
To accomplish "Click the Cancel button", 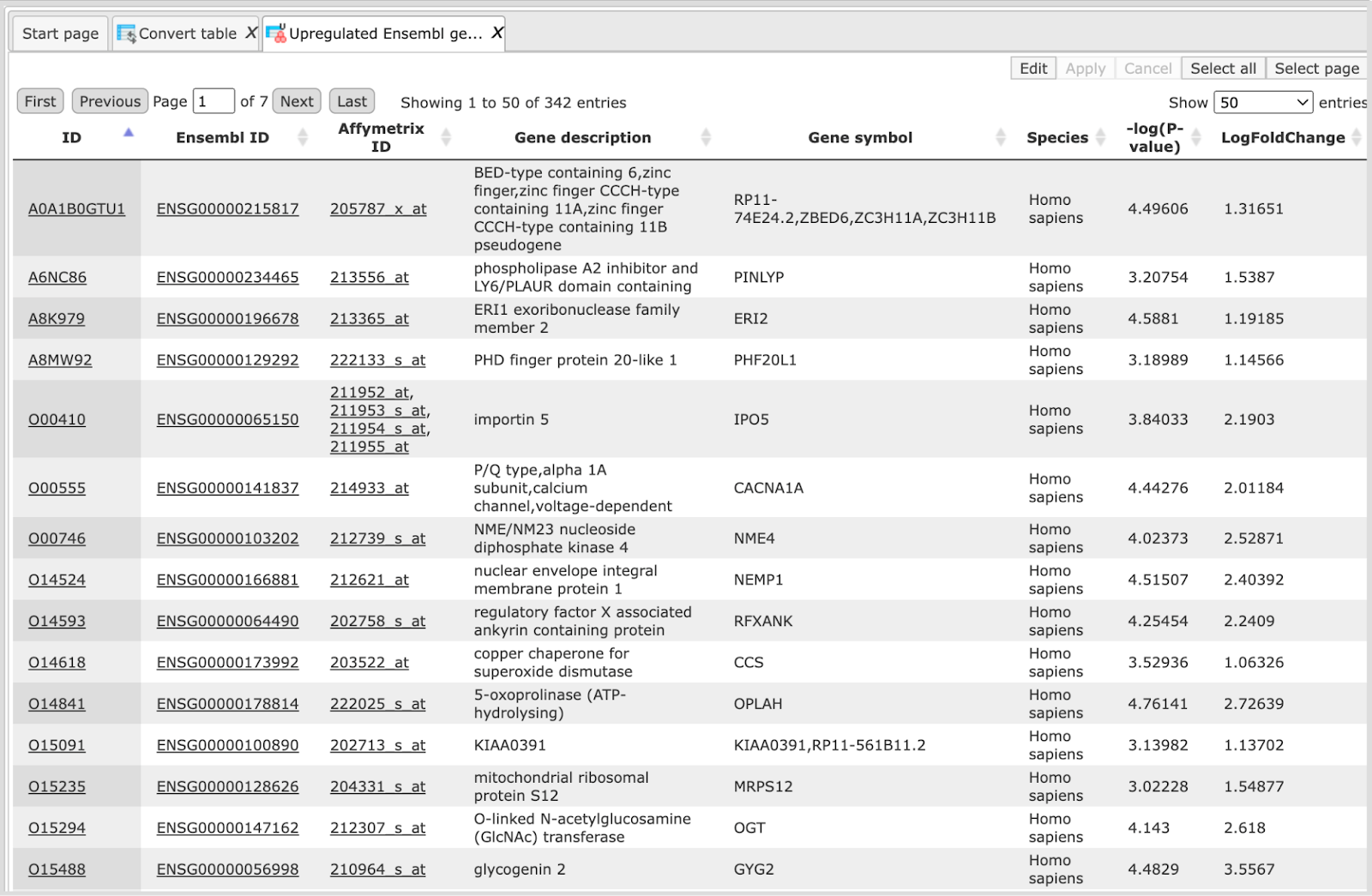I will [1147, 69].
